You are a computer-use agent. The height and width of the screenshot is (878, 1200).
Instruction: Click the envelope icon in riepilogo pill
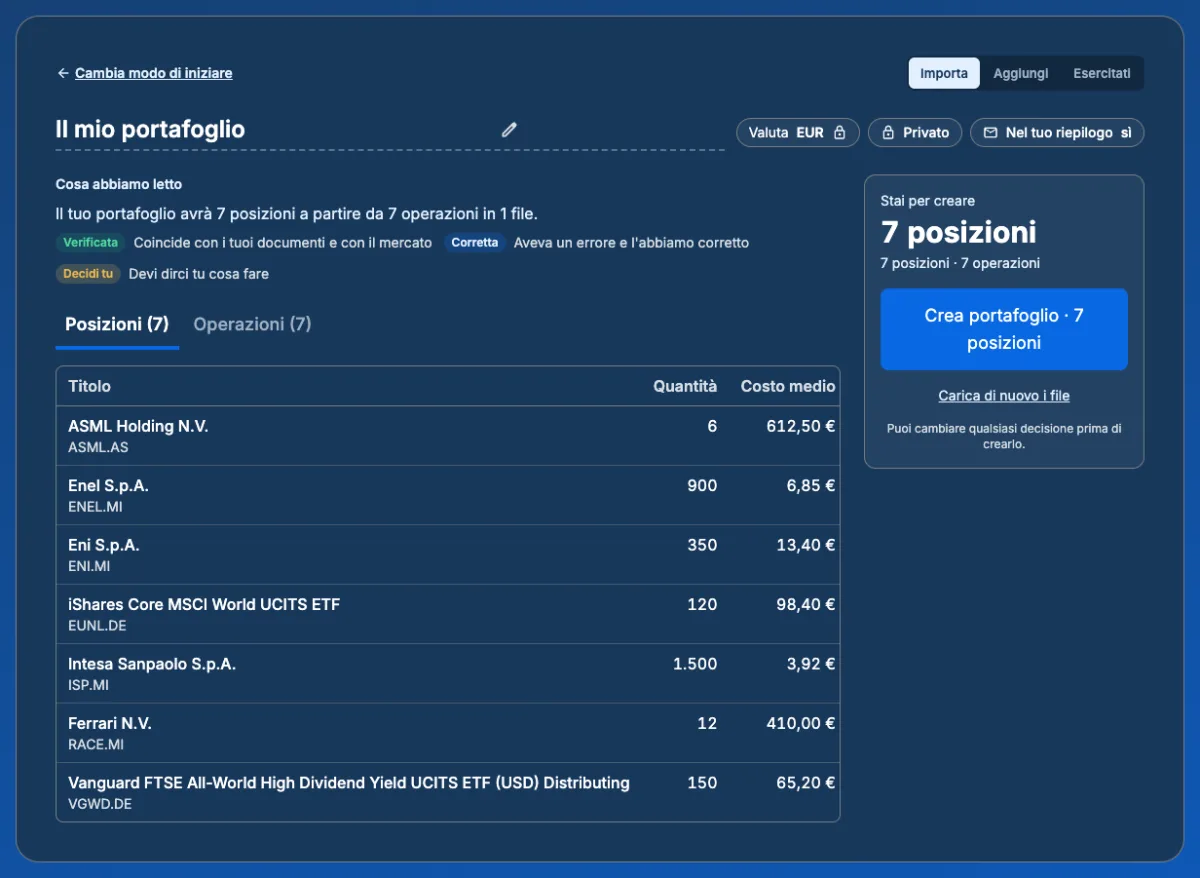990,132
